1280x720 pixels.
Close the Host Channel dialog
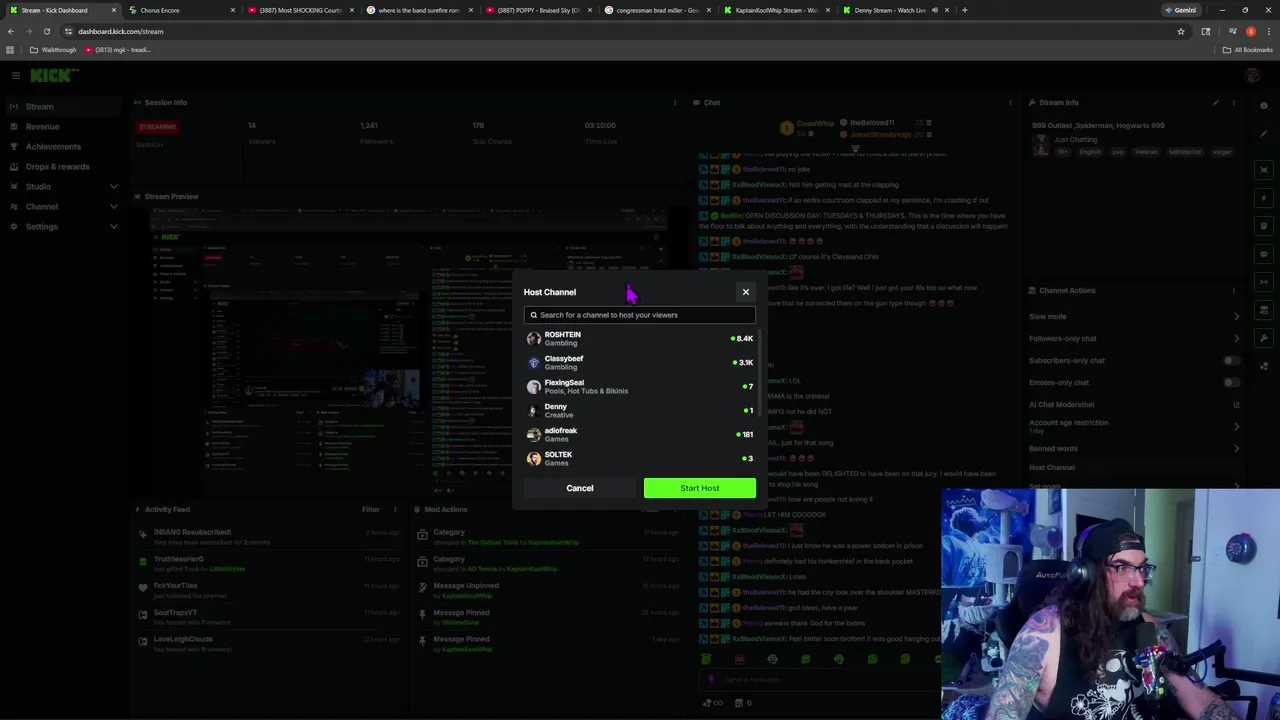coord(745,292)
